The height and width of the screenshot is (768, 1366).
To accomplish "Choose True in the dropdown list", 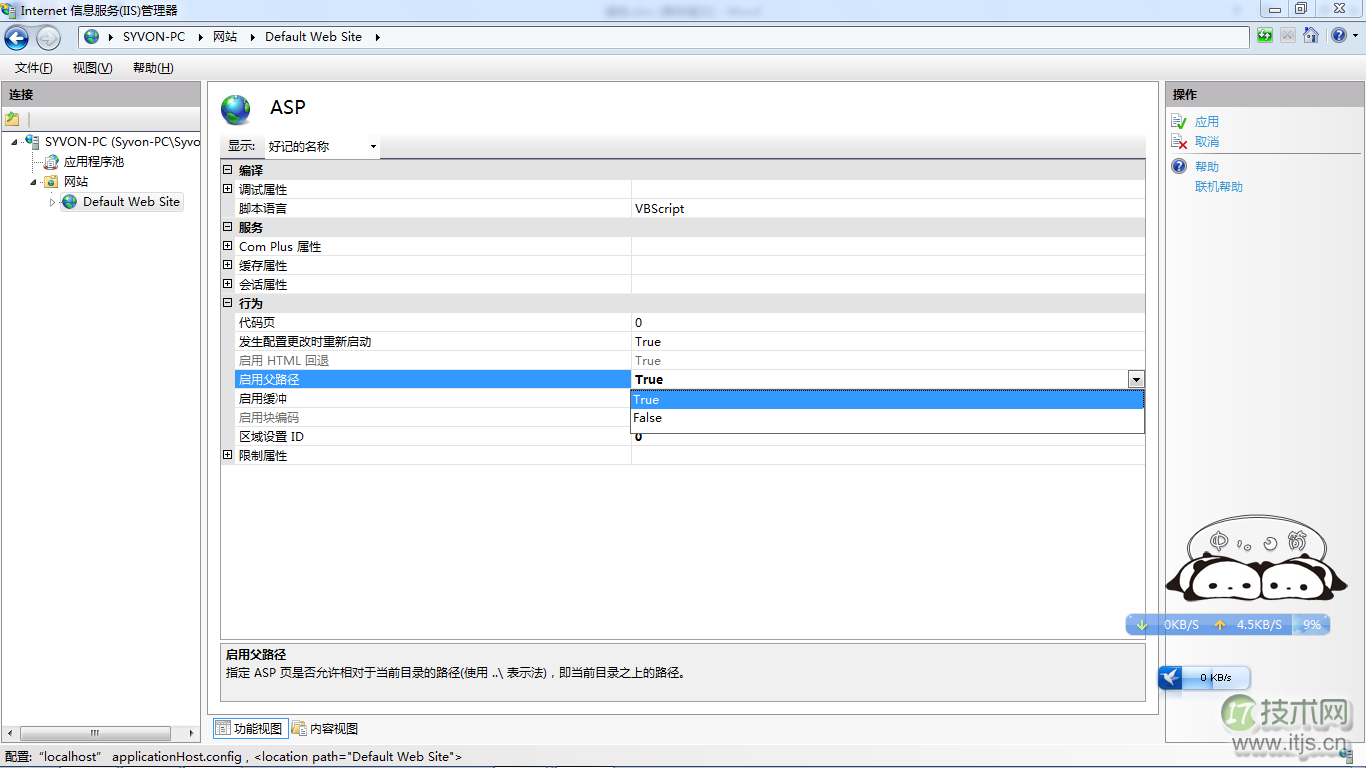I will coord(887,400).
